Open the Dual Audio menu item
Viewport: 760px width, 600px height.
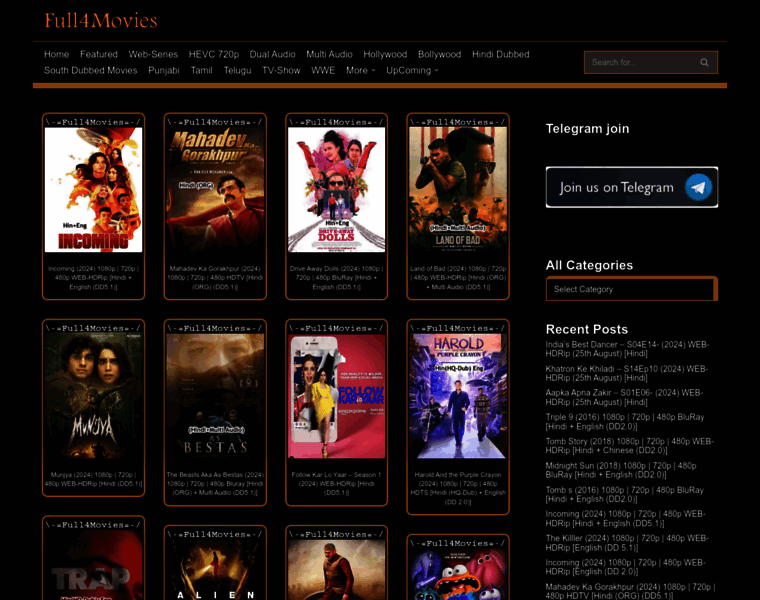pyautogui.click(x=272, y=54)
